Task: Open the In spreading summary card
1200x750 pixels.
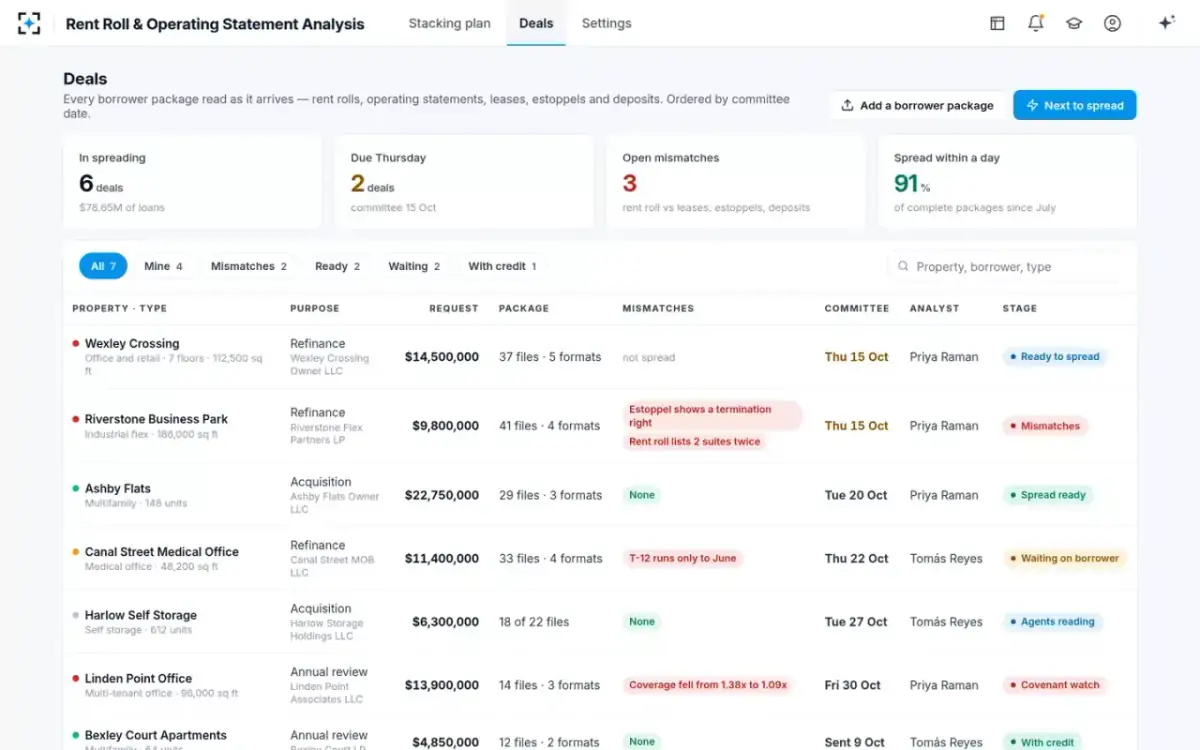Action: 192,182
